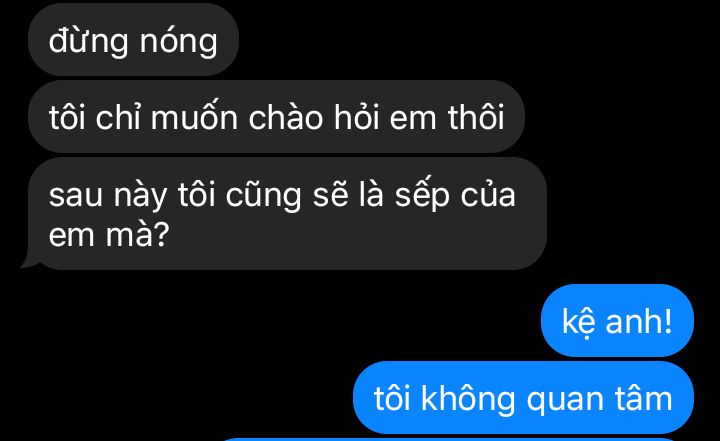Select the sent 'kệ anh!' bubble

coord(617,320)
